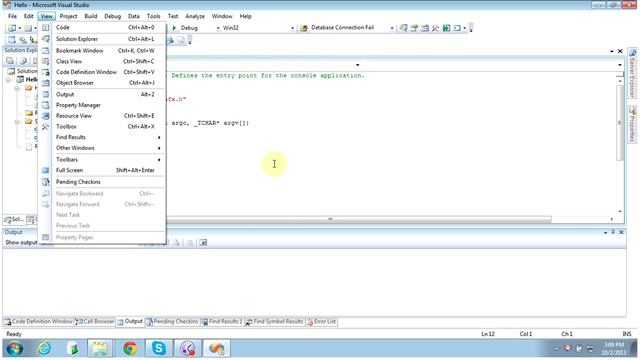Open Output panel window position dropdown
The image size is (640, 360).
tap(605, 232)
